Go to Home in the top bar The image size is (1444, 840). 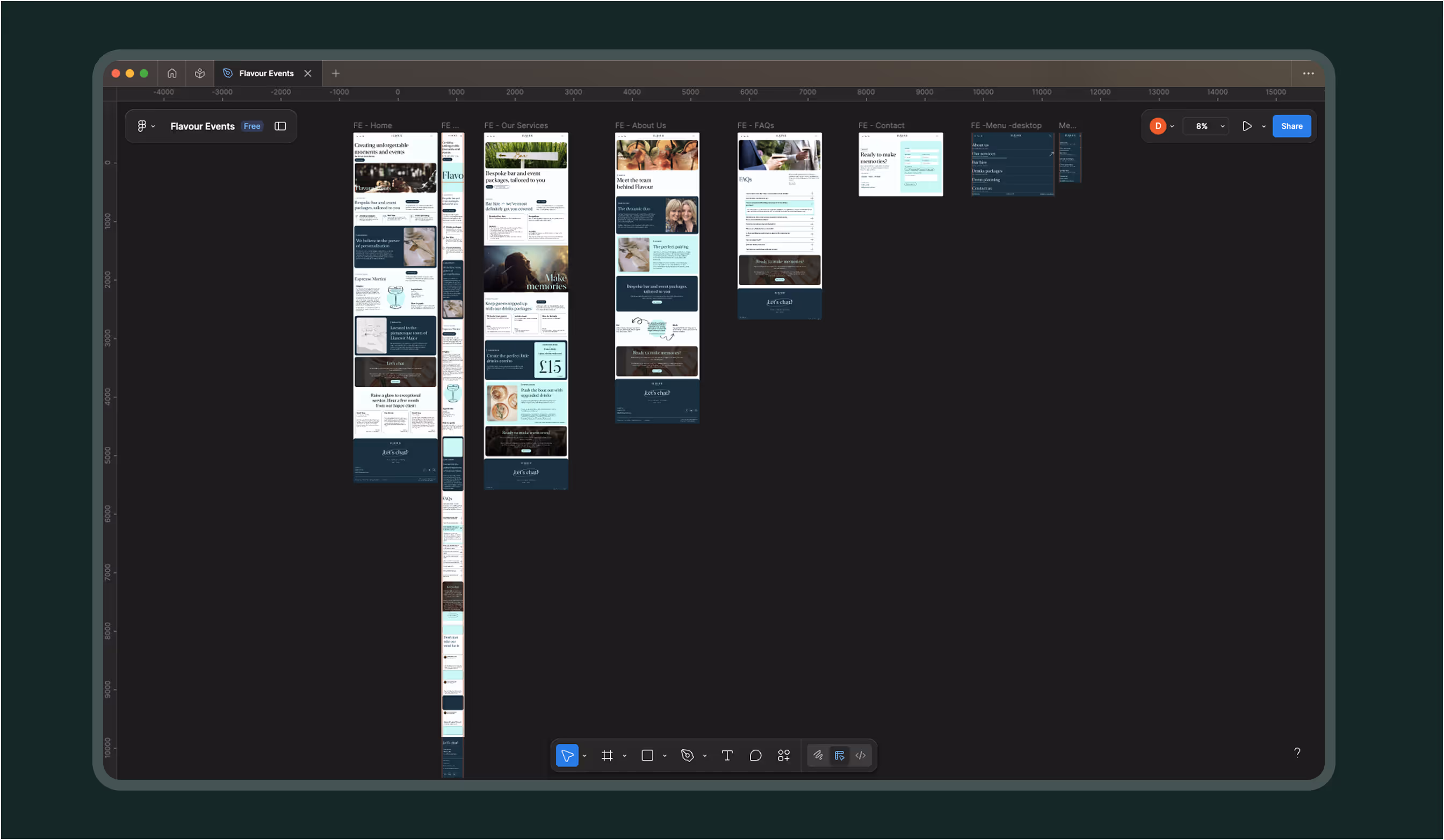[172, 74]
